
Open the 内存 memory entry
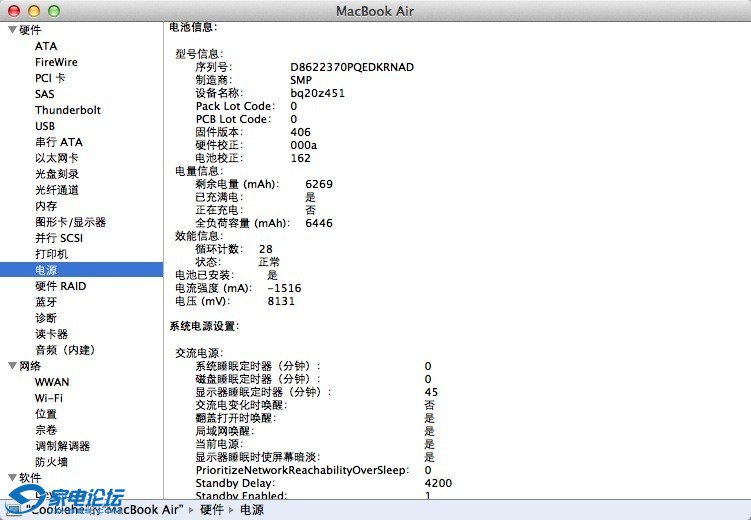46,206
